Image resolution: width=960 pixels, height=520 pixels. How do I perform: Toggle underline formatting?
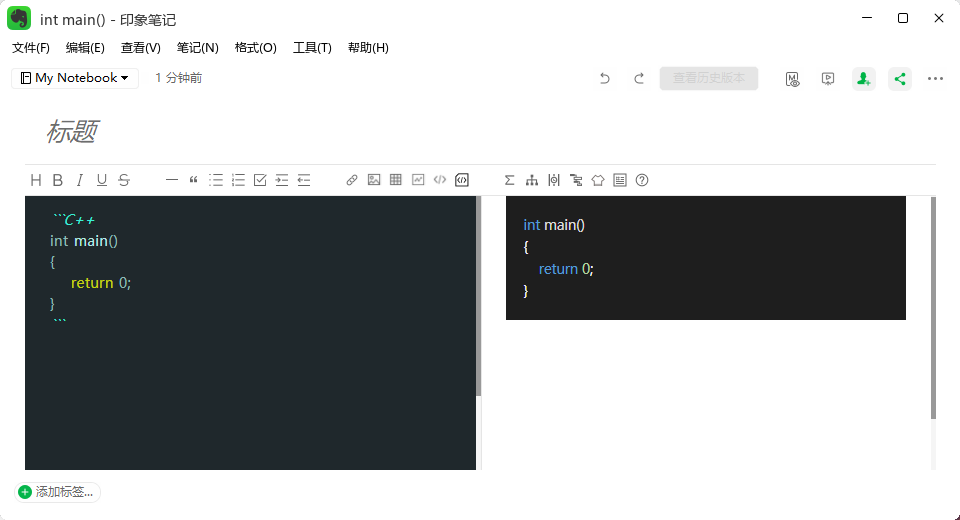click(x=102, y=180)
